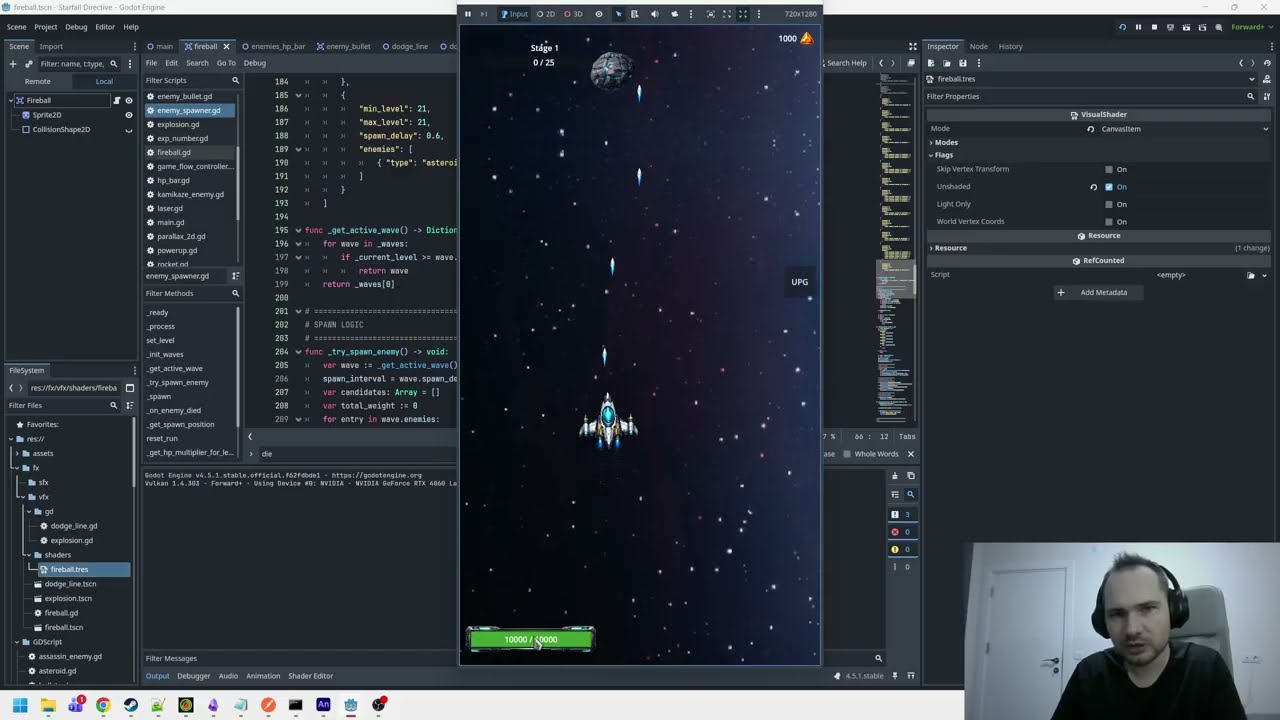Pause the running project from the top toolbar

click(x=1138, y=27)
